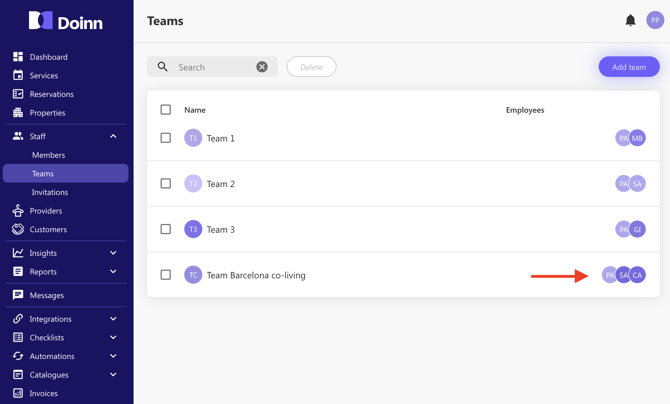The width and height of the screenshot is (670, 404).
Task: Click the Customers handshake icon
Action: coord(18,229)
